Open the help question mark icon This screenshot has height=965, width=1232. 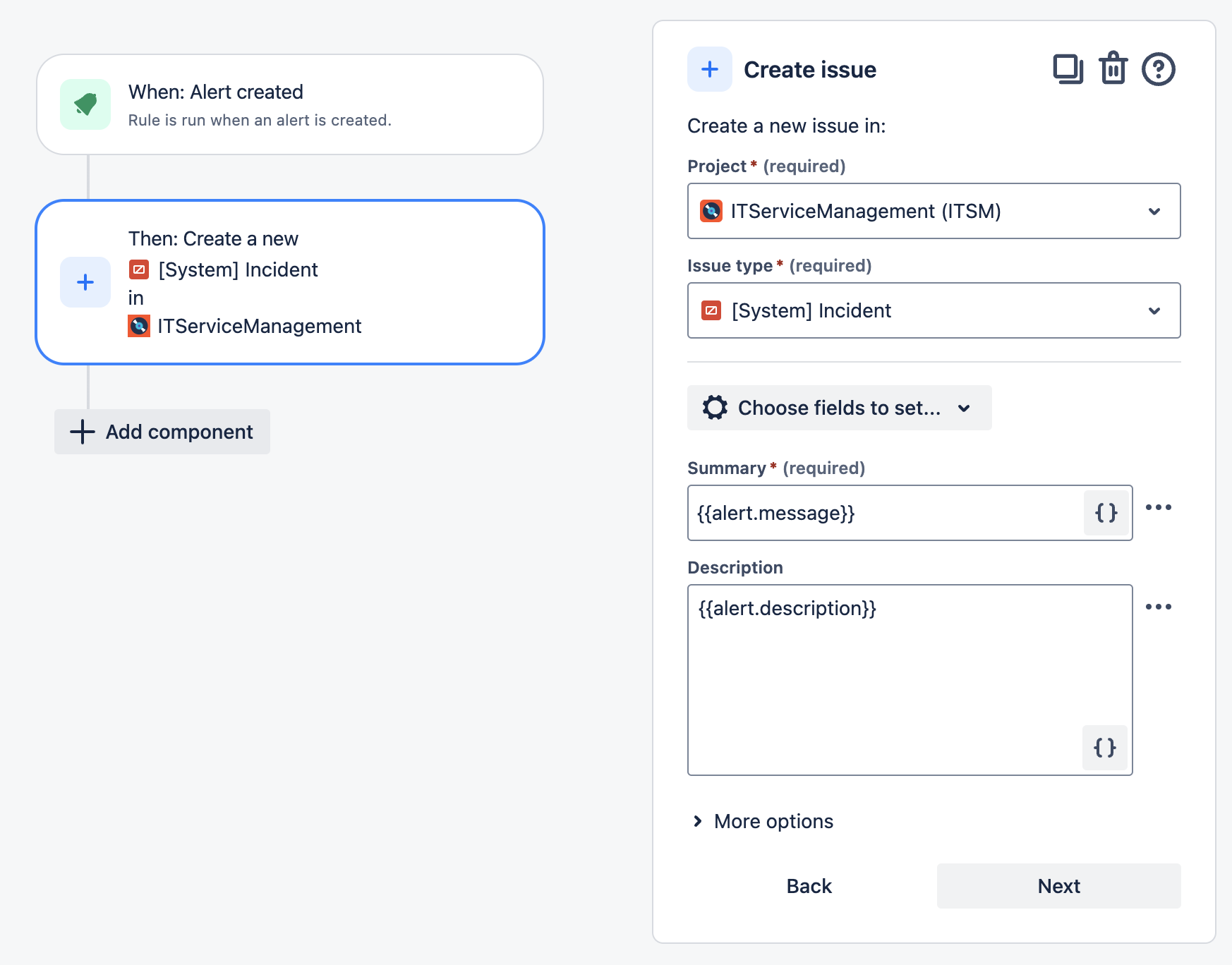point(1158,69)
